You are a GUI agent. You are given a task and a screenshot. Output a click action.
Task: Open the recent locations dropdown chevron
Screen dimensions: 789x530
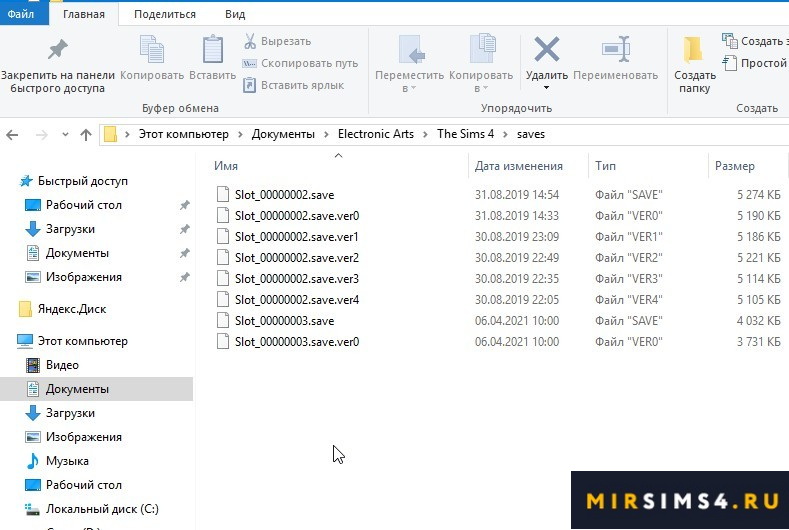coord(65,134)
